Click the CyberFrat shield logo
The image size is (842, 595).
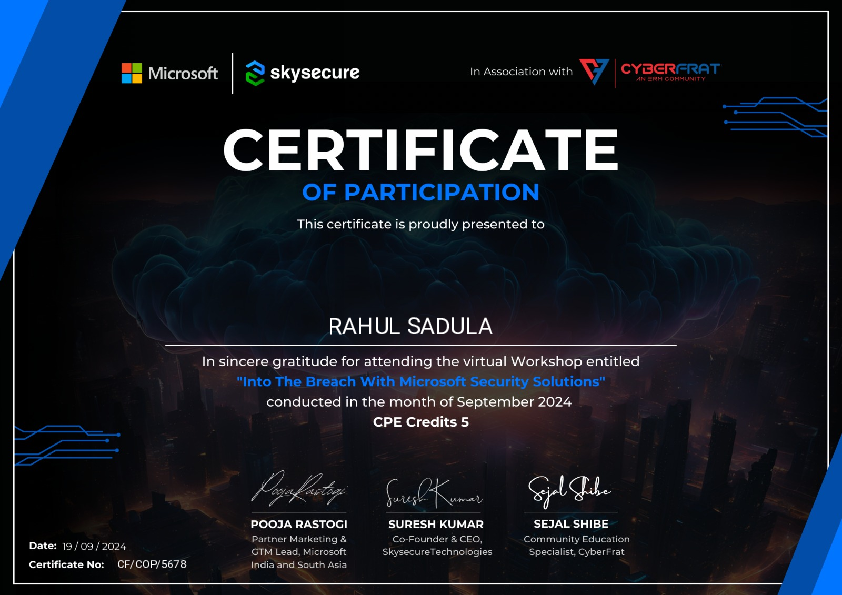pyautogui.click(x=595, y=72)
